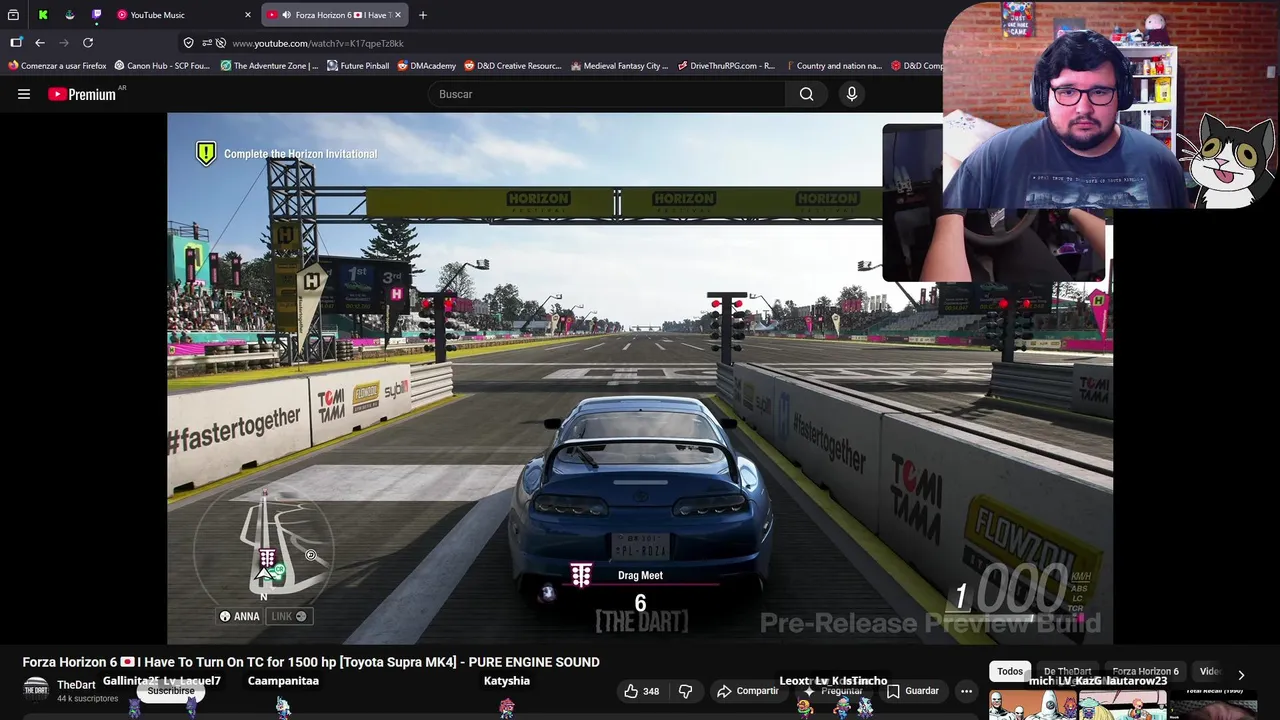Open YouTube hamburger guide menu
This screenshot has height=720, width=1280.
point(24,94)
